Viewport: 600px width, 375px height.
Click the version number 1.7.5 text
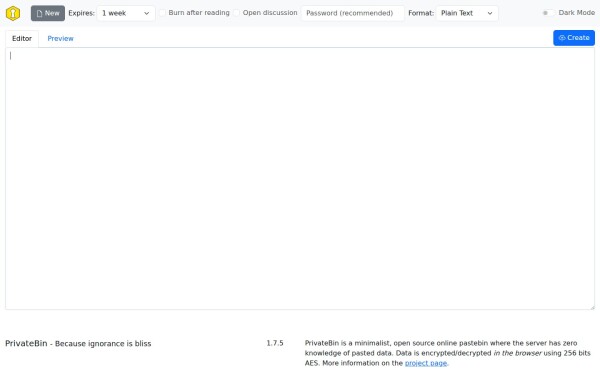pyautogui.click(x=275, y=343)
